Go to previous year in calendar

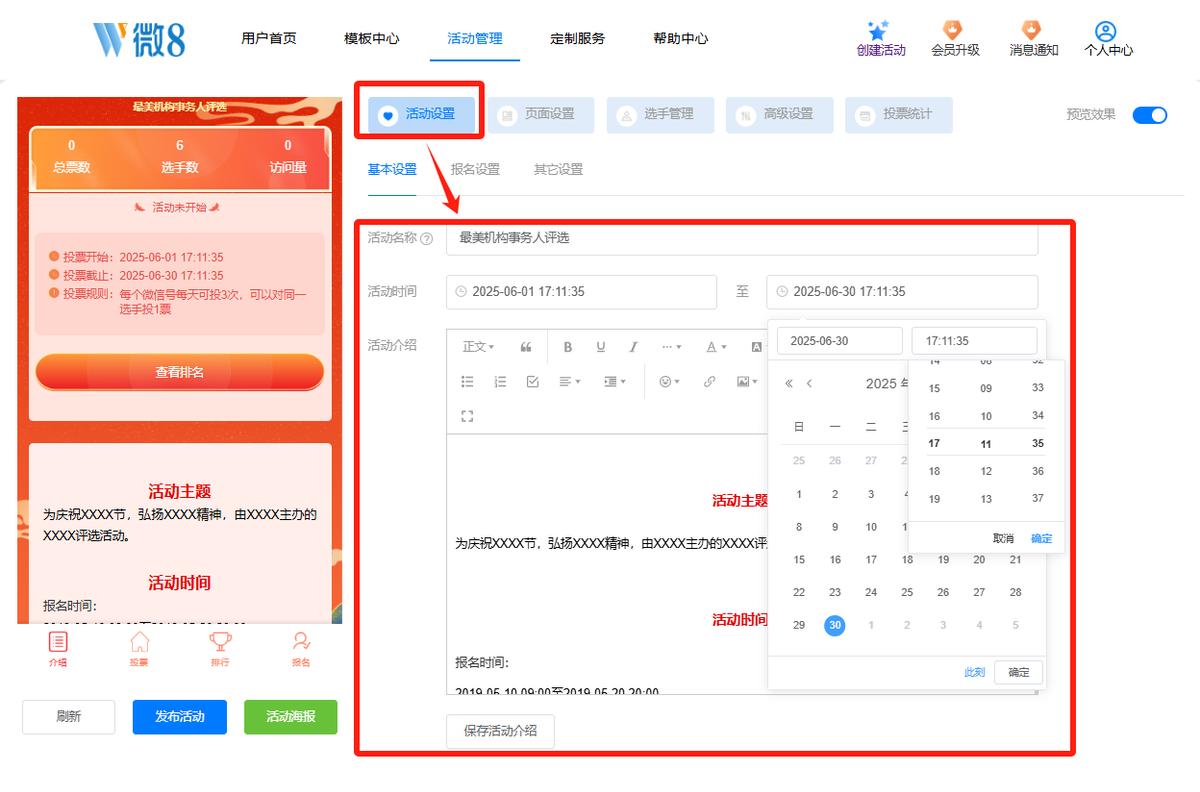pos(789,383)
